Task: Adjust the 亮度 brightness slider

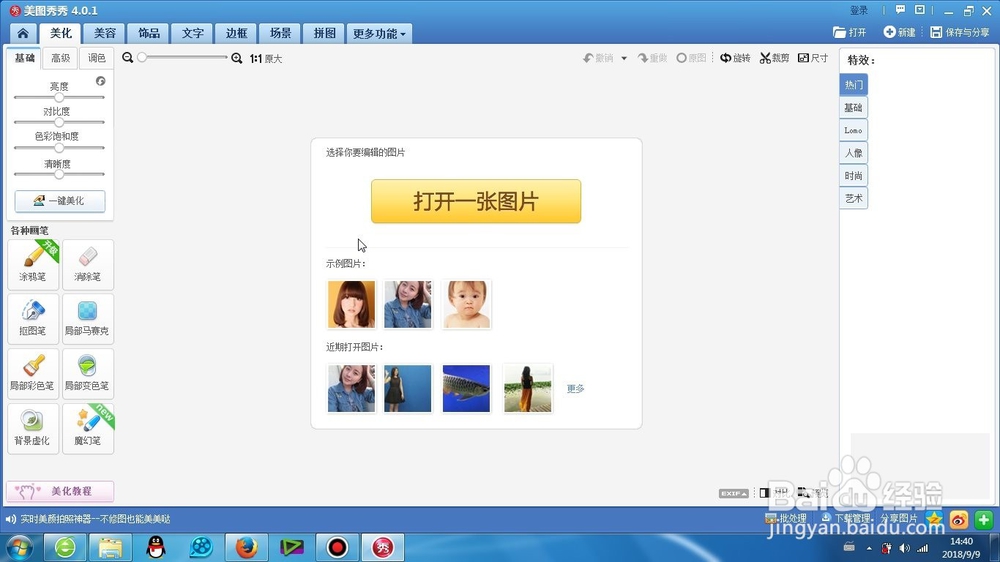Action: (x=59, y=98)
